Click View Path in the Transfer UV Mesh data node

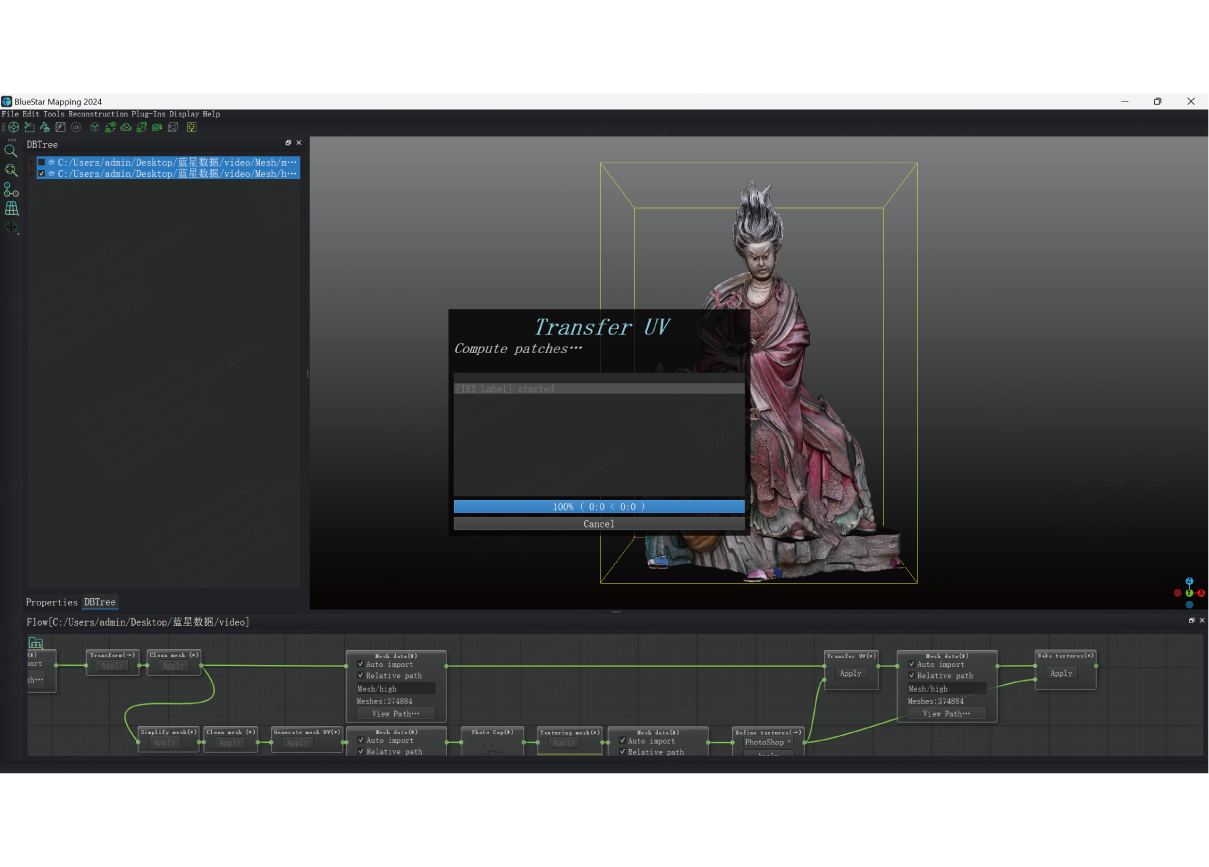coord(945,713)
